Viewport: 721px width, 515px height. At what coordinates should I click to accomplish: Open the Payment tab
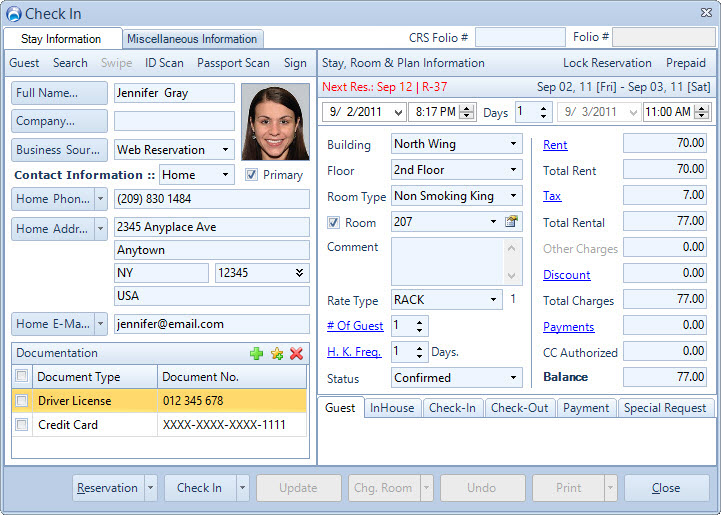tap(586, 408)
